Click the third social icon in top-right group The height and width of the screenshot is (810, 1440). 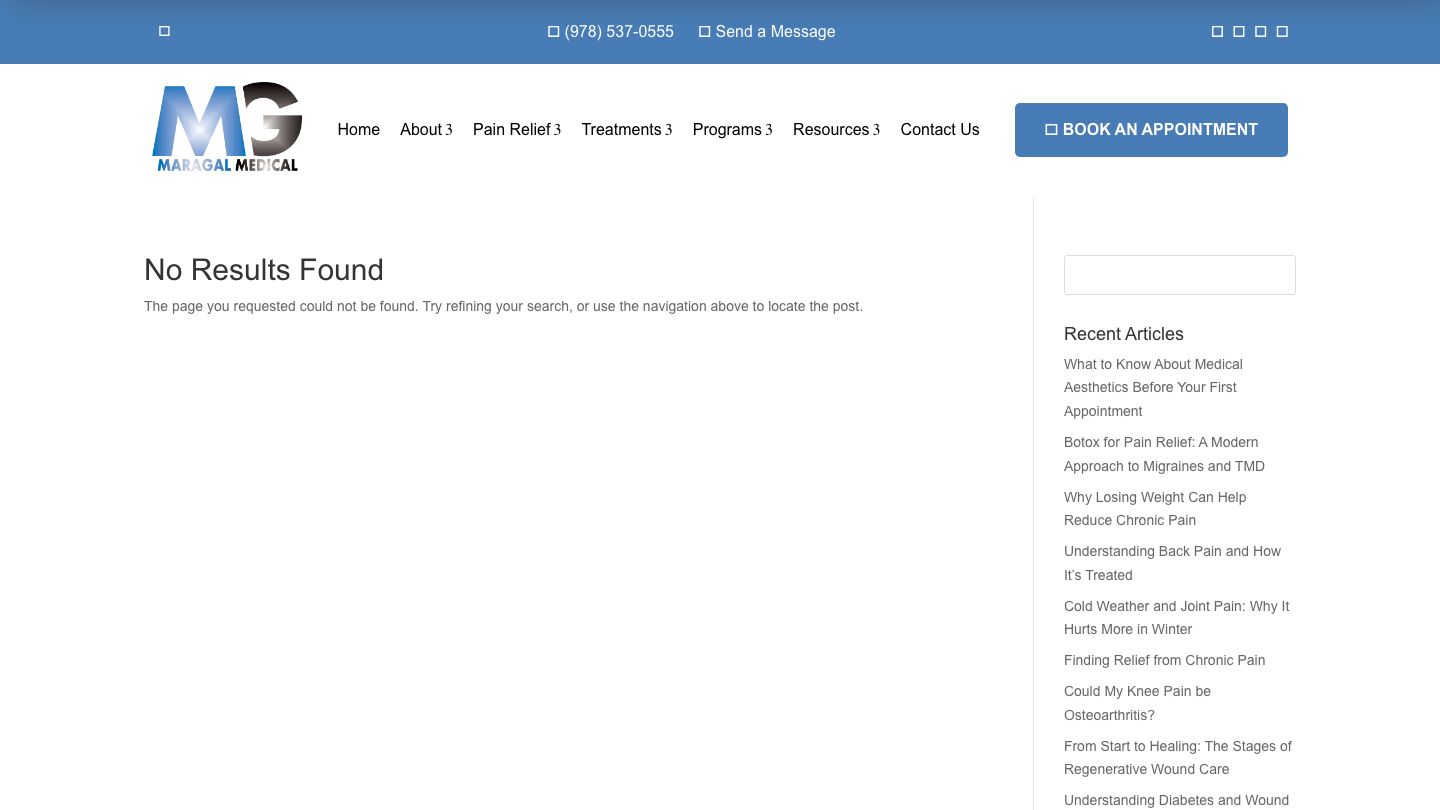point(1260,32)
